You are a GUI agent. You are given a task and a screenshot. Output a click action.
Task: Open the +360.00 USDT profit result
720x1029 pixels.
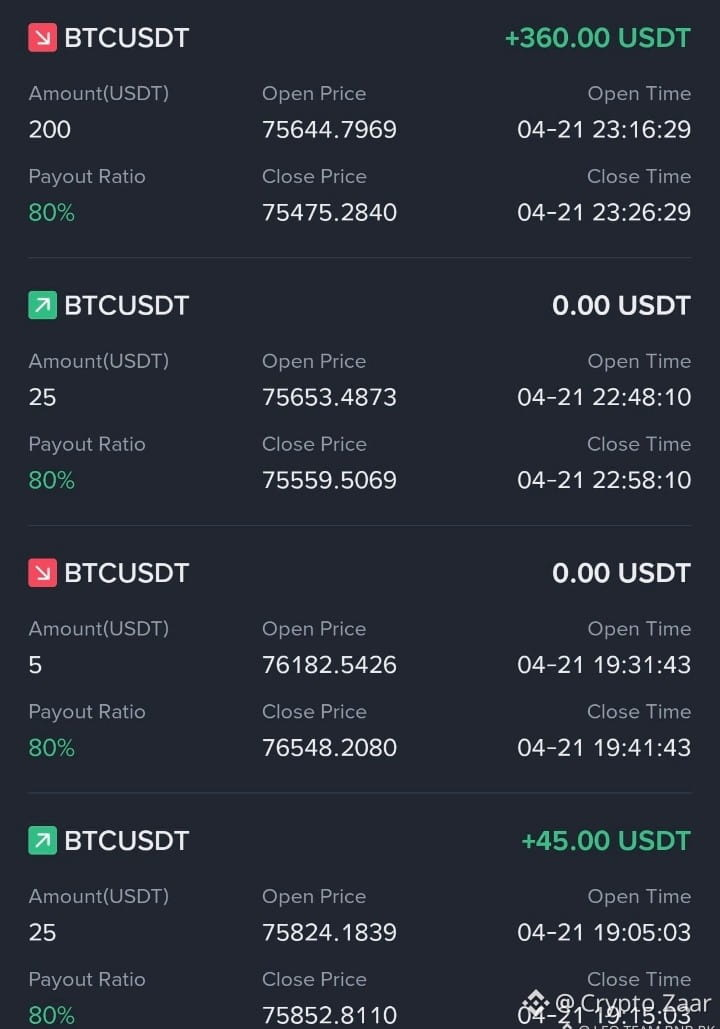(x=597, y=37)
